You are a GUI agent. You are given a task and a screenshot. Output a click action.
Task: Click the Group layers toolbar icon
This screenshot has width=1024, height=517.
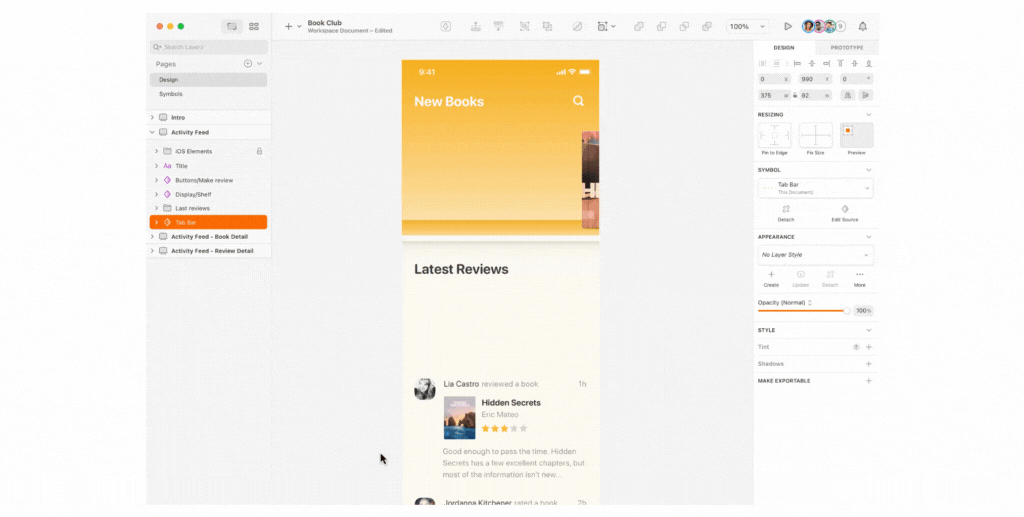tap(524, 27)
